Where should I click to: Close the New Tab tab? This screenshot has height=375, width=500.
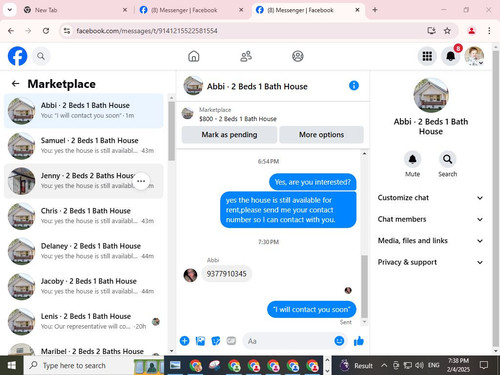pos(125,10)
